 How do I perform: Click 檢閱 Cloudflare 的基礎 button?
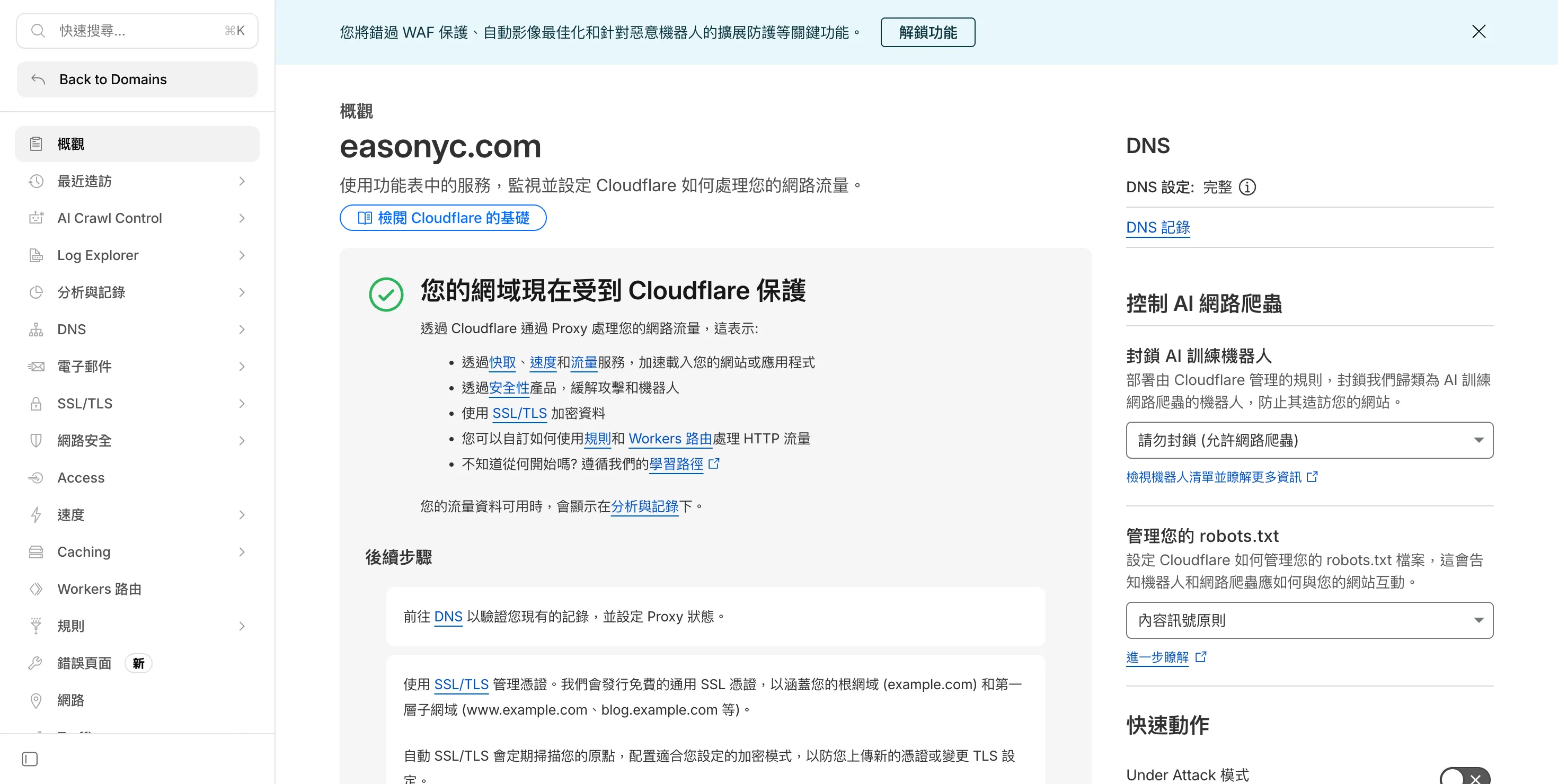click(x=442, y=218)
